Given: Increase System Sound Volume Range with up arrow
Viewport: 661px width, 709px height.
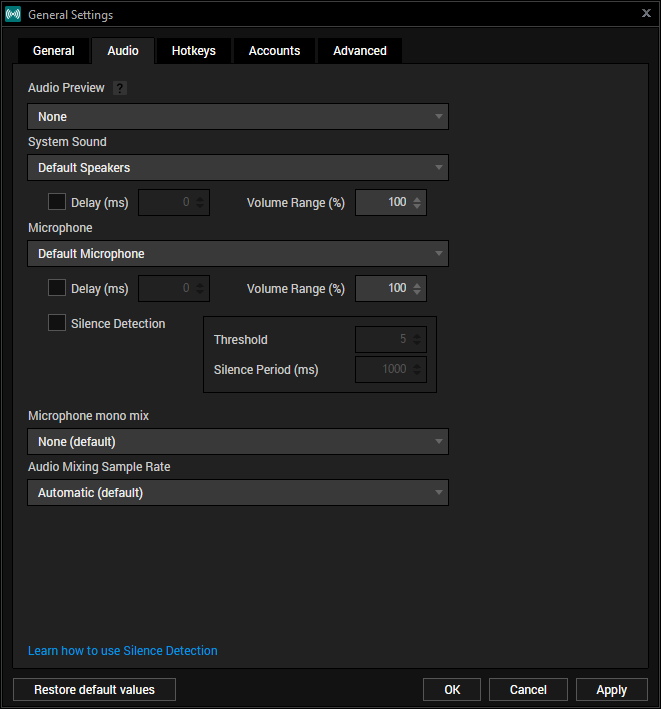Looking at the screenshot, I should click(417, 199).
